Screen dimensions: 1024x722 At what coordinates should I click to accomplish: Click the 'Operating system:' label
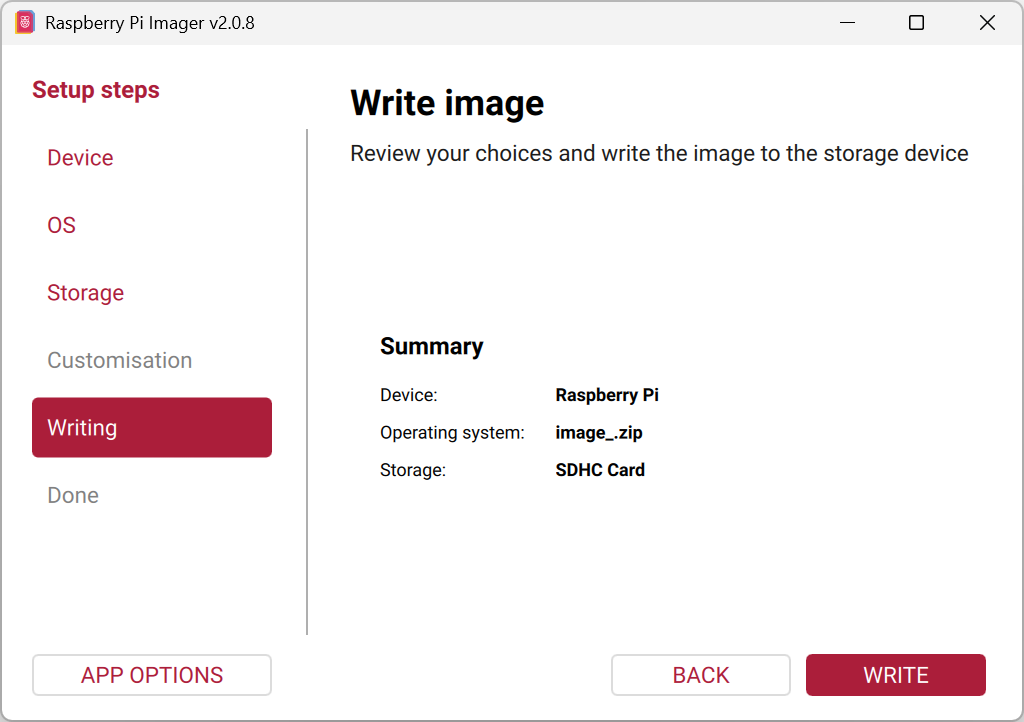(x=452, y=433)
